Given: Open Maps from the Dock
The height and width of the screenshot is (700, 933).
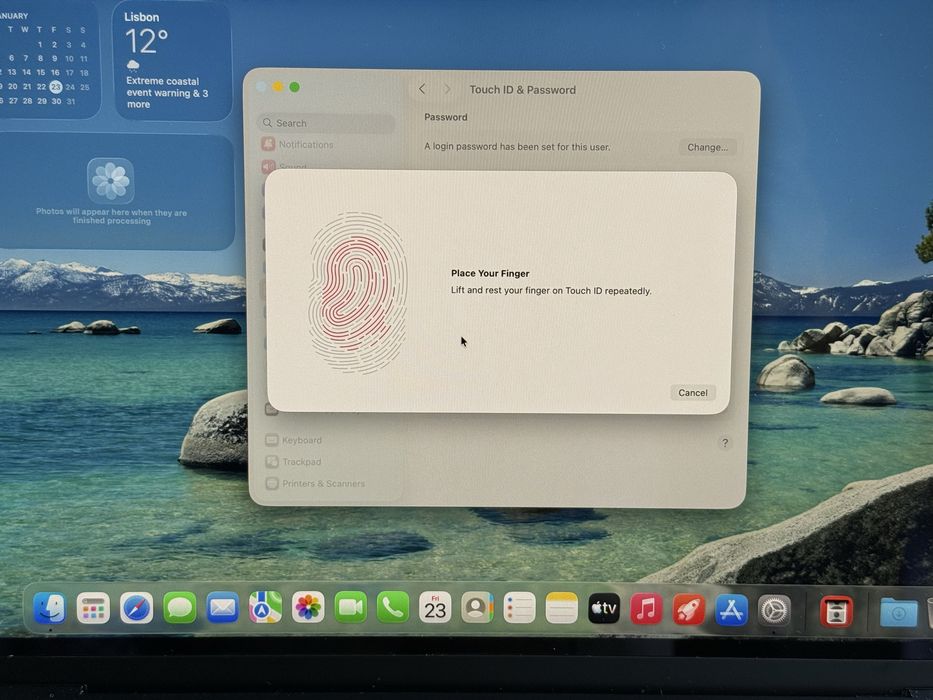Looking at the screenshot, I should [x=265, y=608].
